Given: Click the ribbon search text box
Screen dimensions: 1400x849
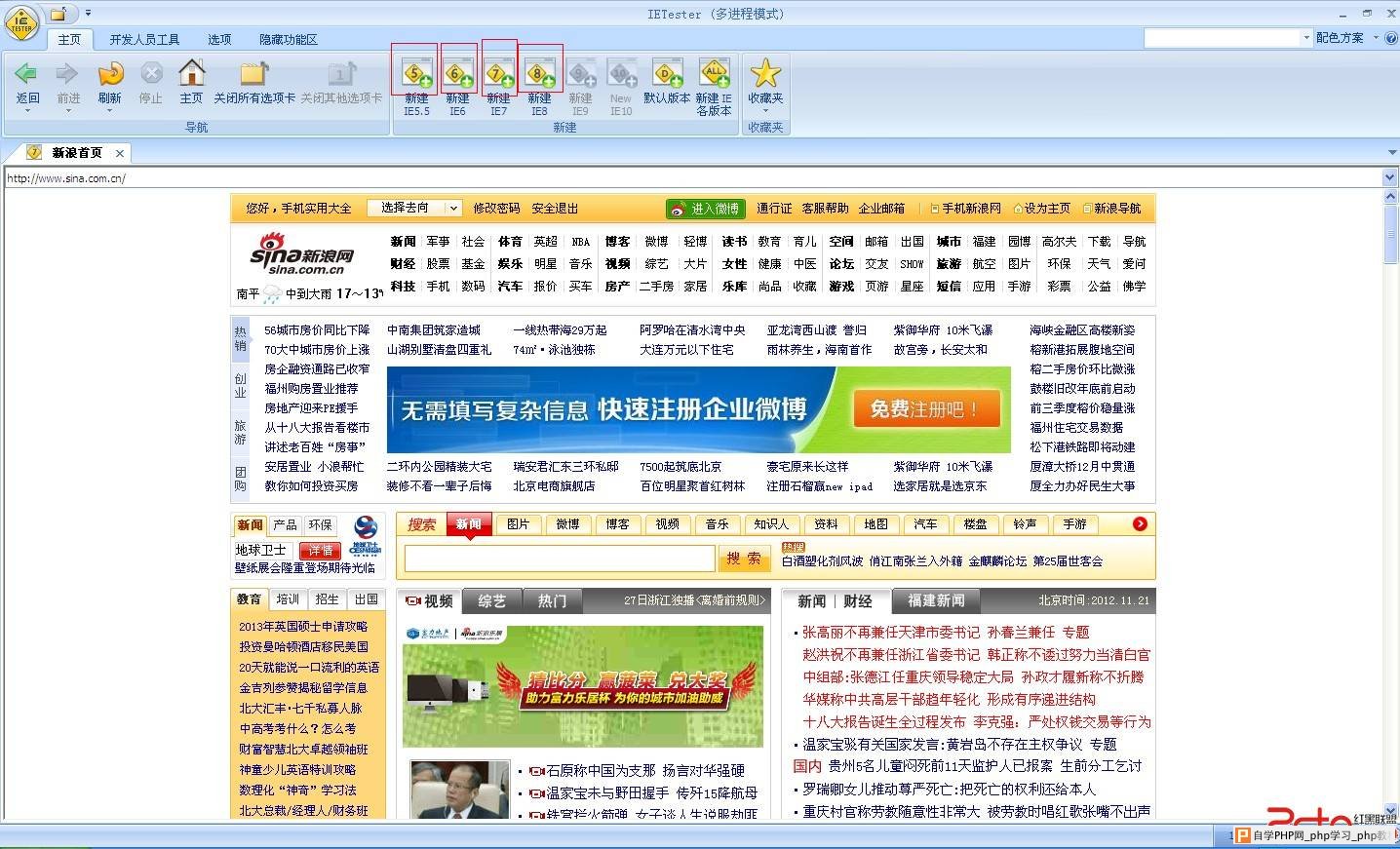Looking at the screenshot, I should point(1223,38).
